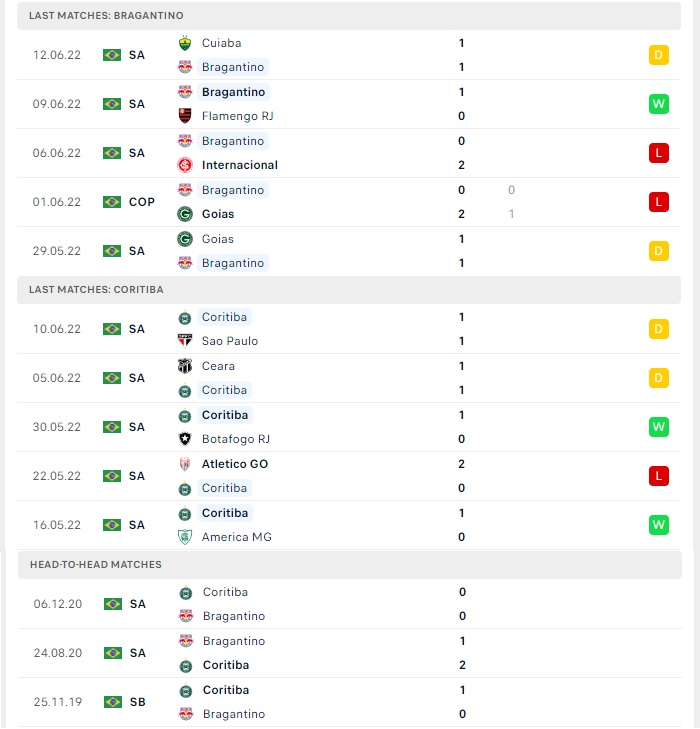Open the 24.08.20 Bragantino vs Coritiba match
Image resolution: width=700 pixels, height=729 pixels.
click(x=350, y=653)
